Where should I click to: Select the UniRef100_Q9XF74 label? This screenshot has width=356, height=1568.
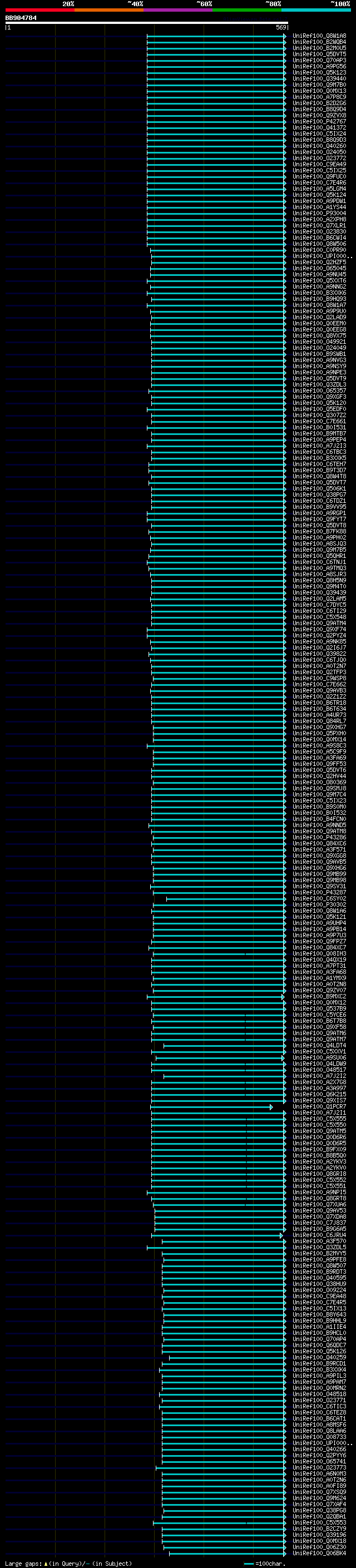tap(319, 630)
